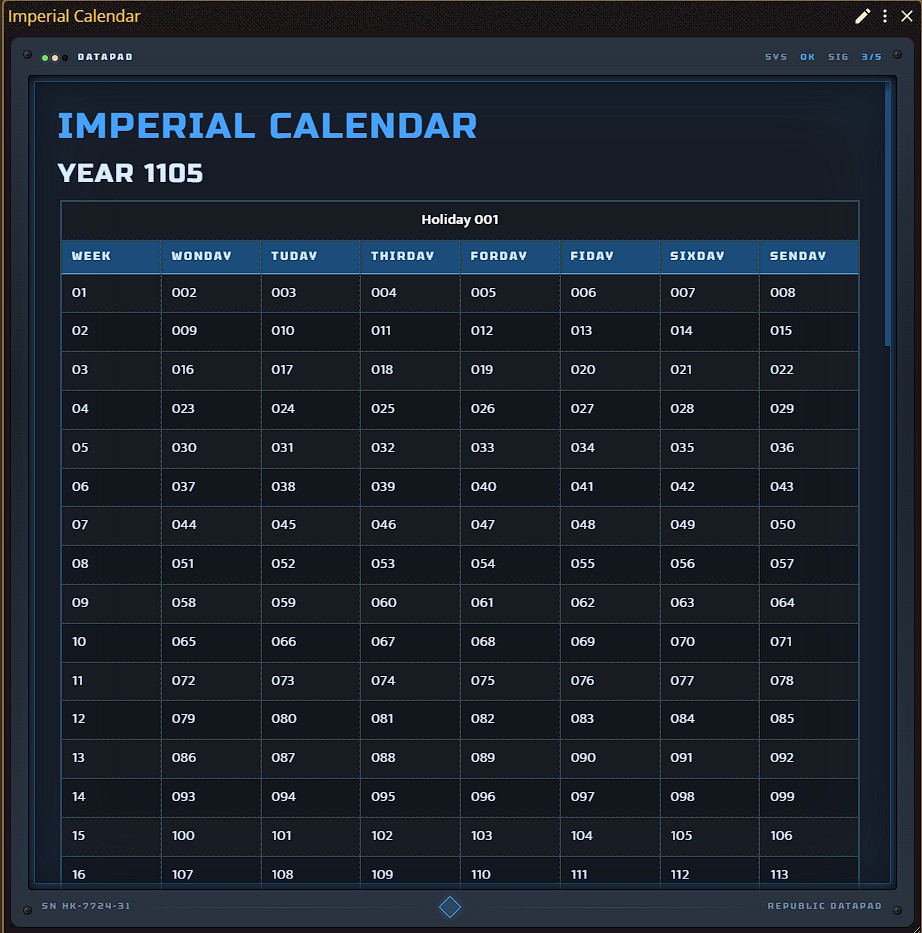Select day 002 cell
The width and height of the screenshot is (922, 933).
[x=211, y=293]
